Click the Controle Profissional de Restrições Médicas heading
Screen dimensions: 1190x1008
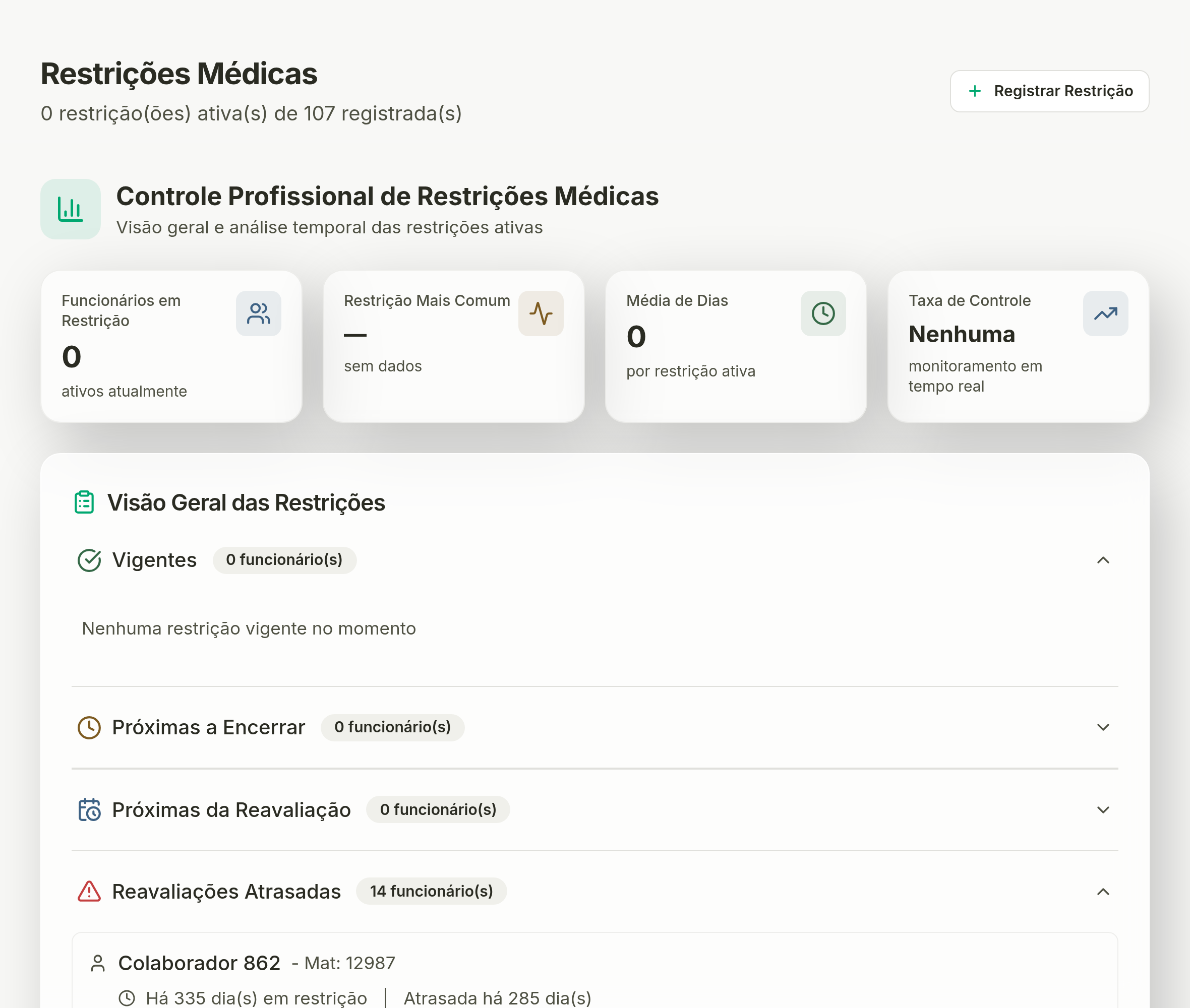(388, 197)
